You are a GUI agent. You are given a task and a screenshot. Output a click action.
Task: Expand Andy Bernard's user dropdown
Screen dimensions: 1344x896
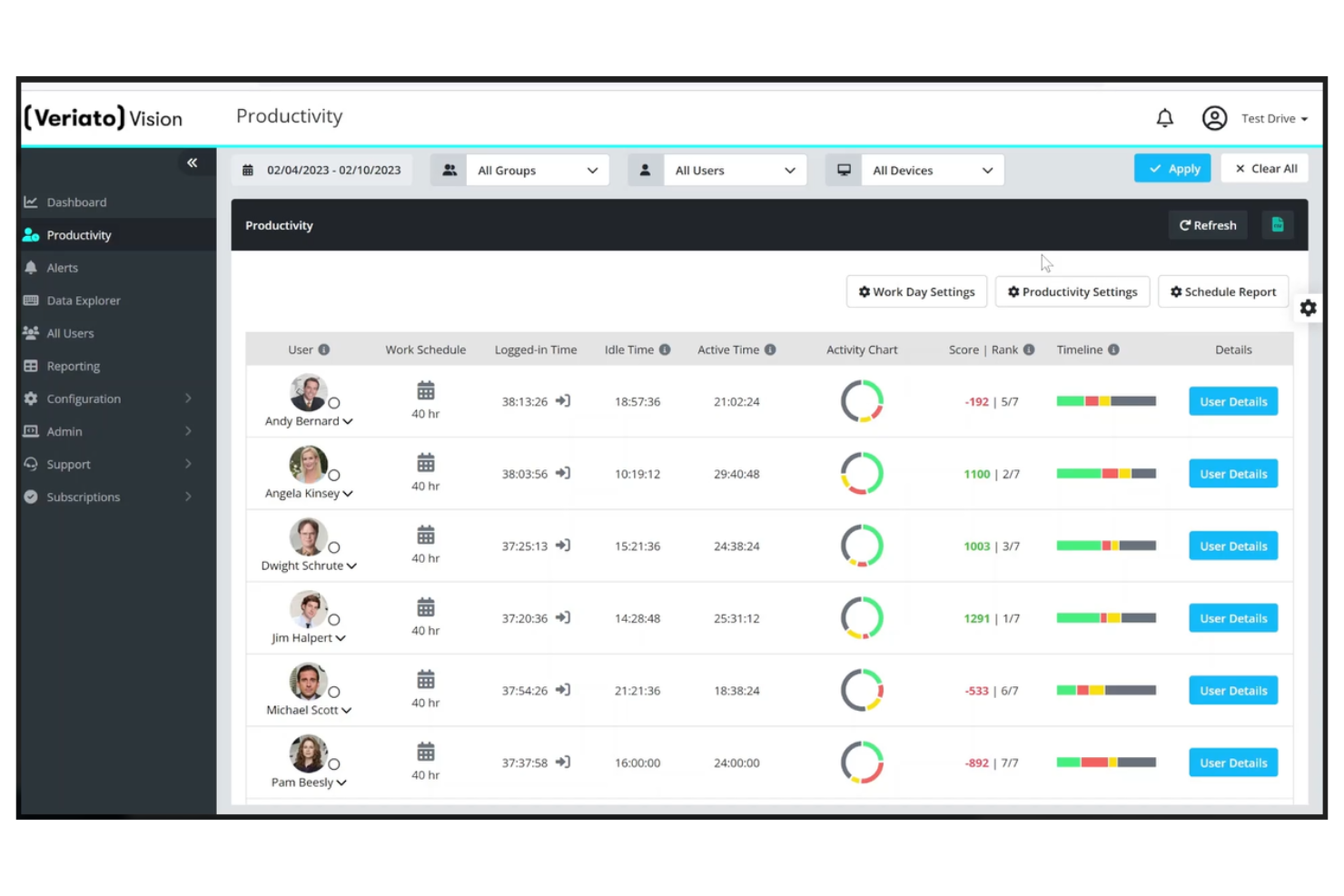point(348,421)
